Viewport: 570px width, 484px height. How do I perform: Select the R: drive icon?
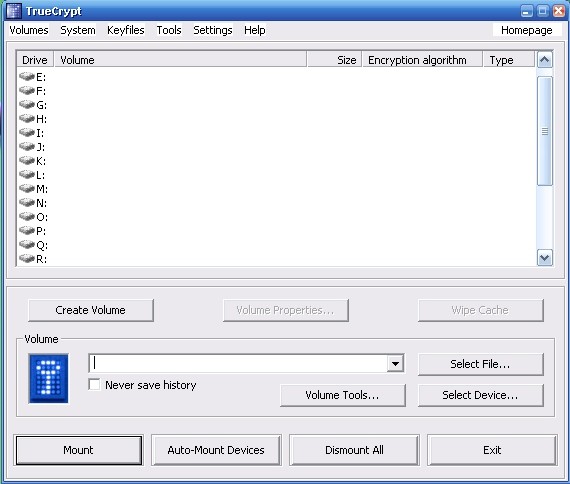tap(27, 259)
